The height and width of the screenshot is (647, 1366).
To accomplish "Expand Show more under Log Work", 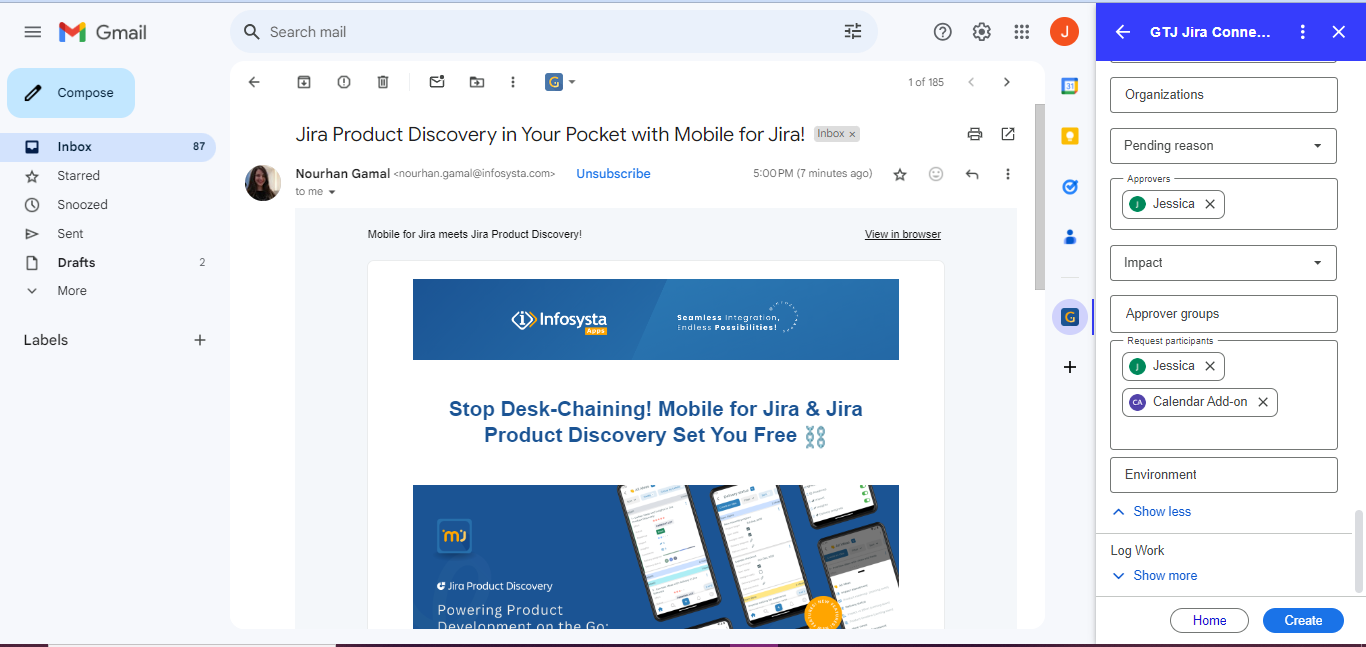I will coord(1164,576).
